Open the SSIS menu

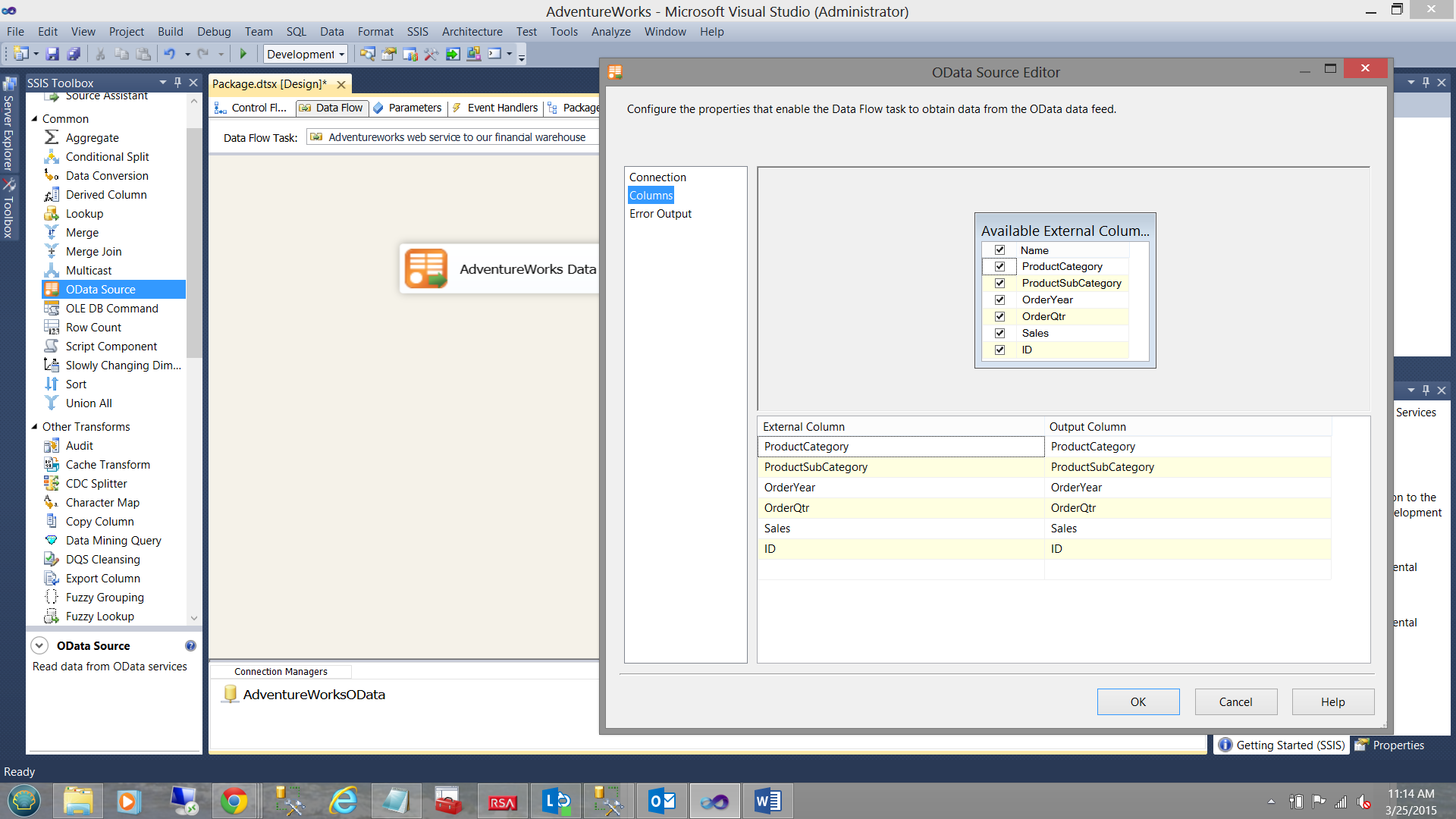point(417,32)
